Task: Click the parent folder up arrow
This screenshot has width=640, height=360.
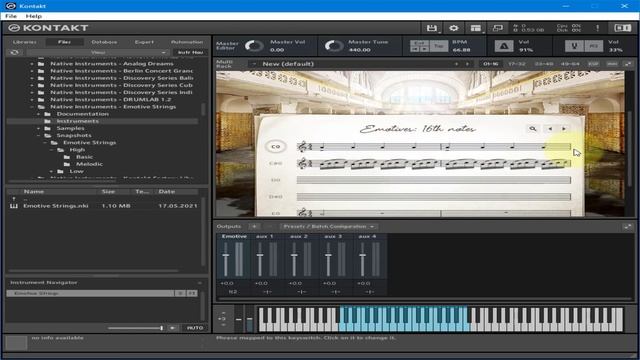Action: click(14, 199)
